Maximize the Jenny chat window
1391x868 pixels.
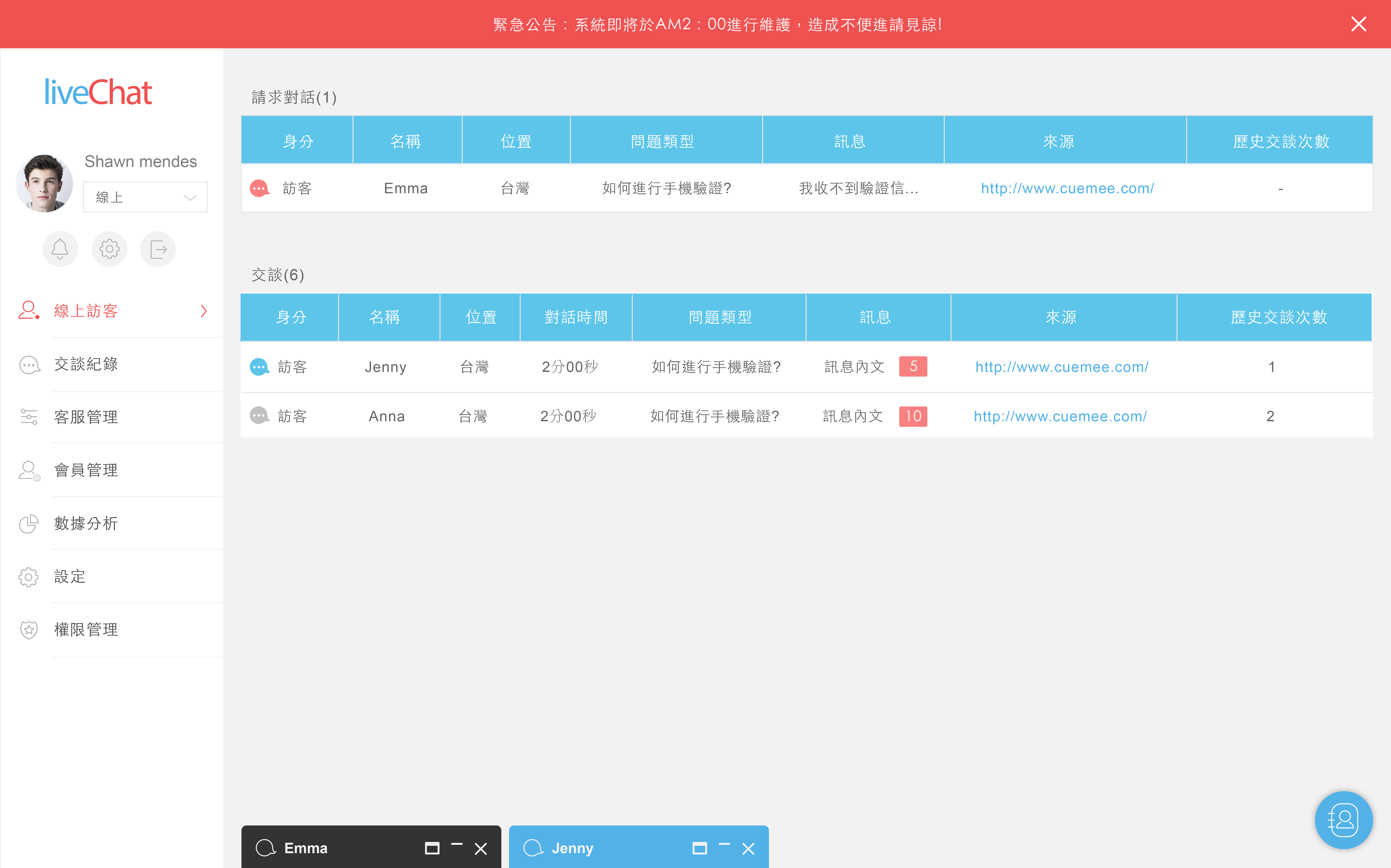point(699,849)
